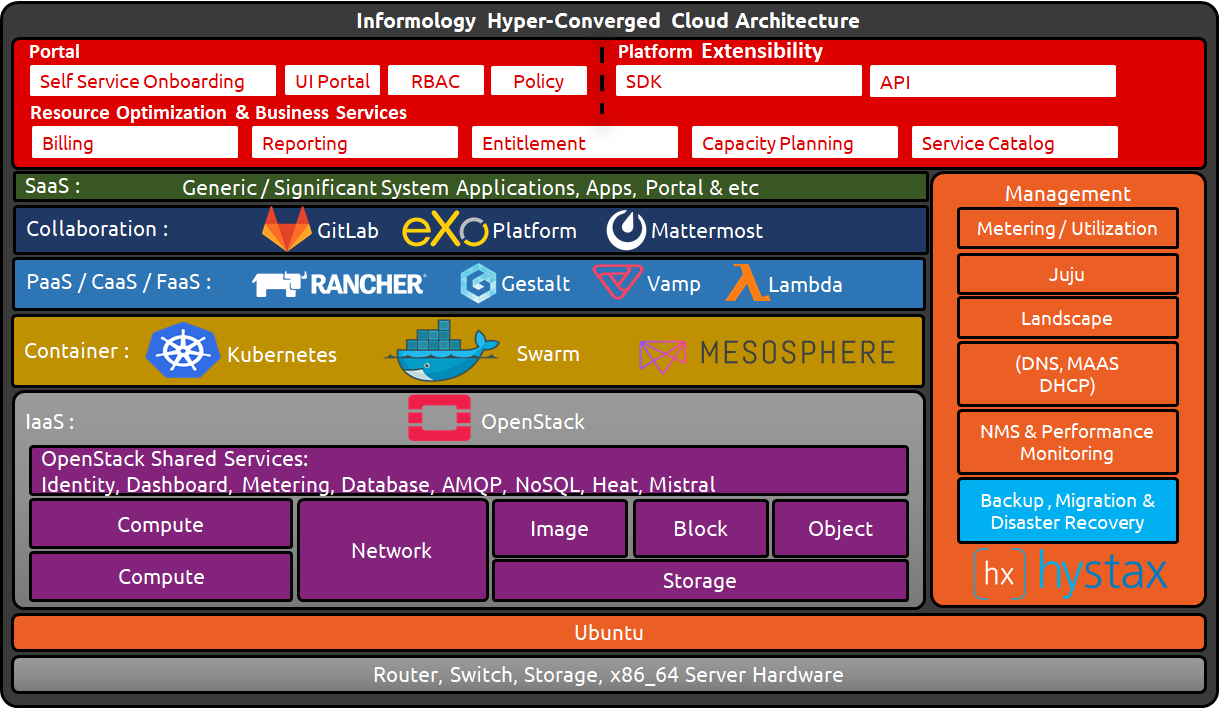Select the purple Network block

click(x=392, y=550)
